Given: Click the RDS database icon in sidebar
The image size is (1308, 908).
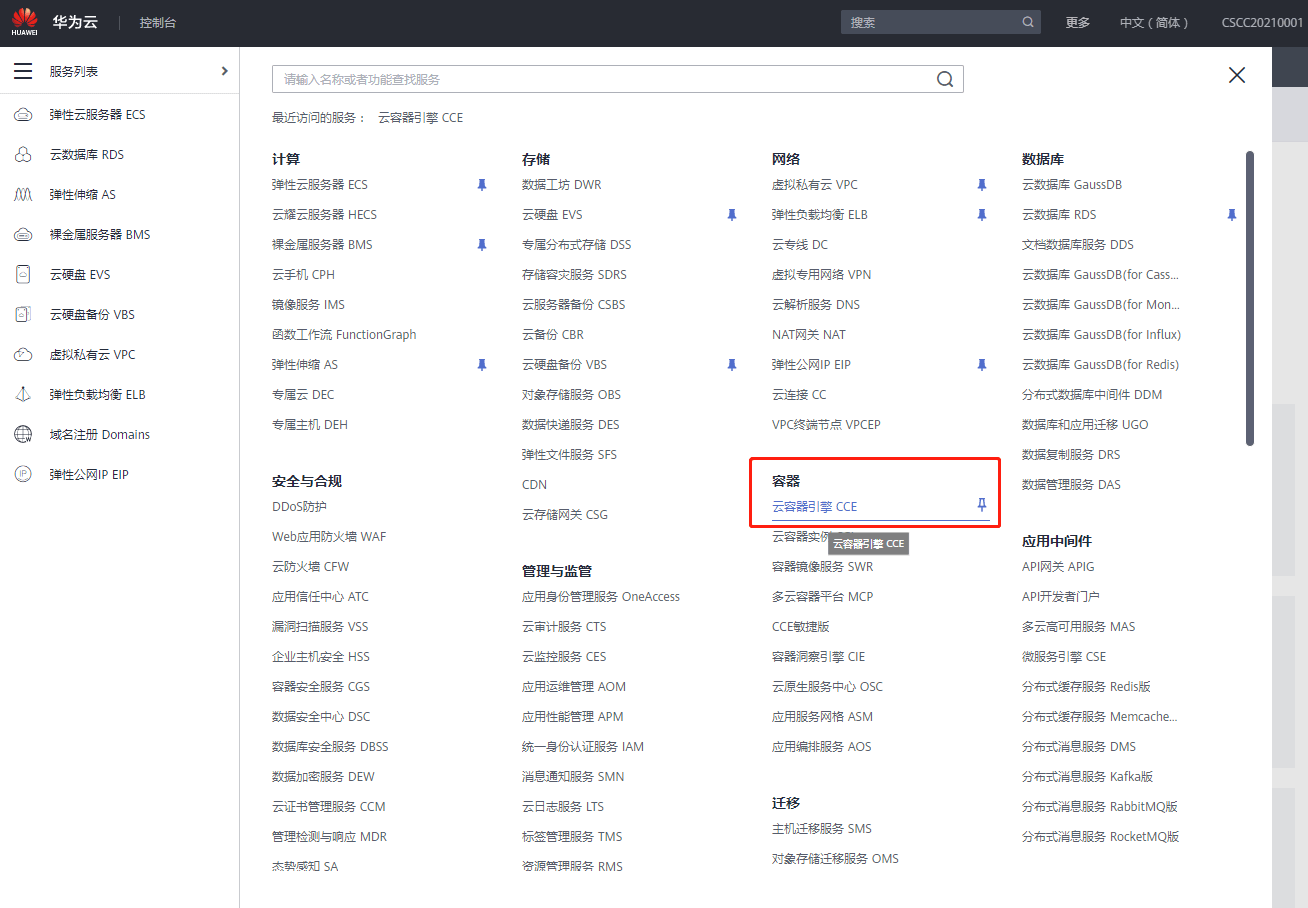Looking at the screenshot, I should 23,155.
